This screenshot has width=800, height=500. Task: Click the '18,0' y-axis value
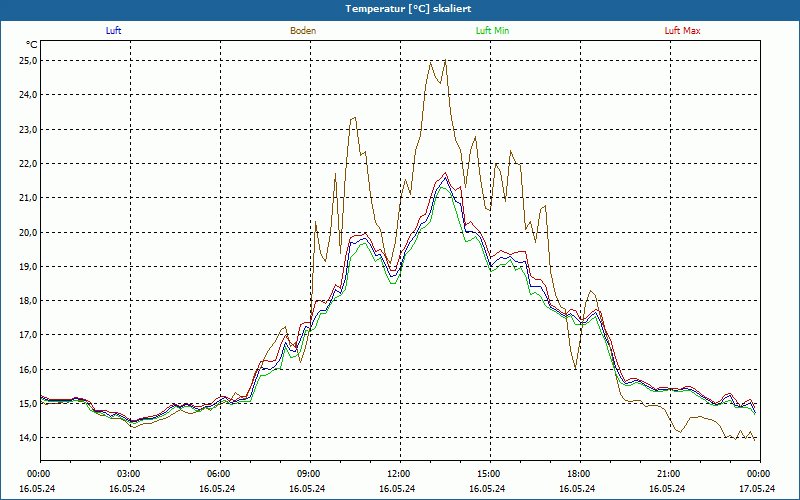tap(28, 301)
